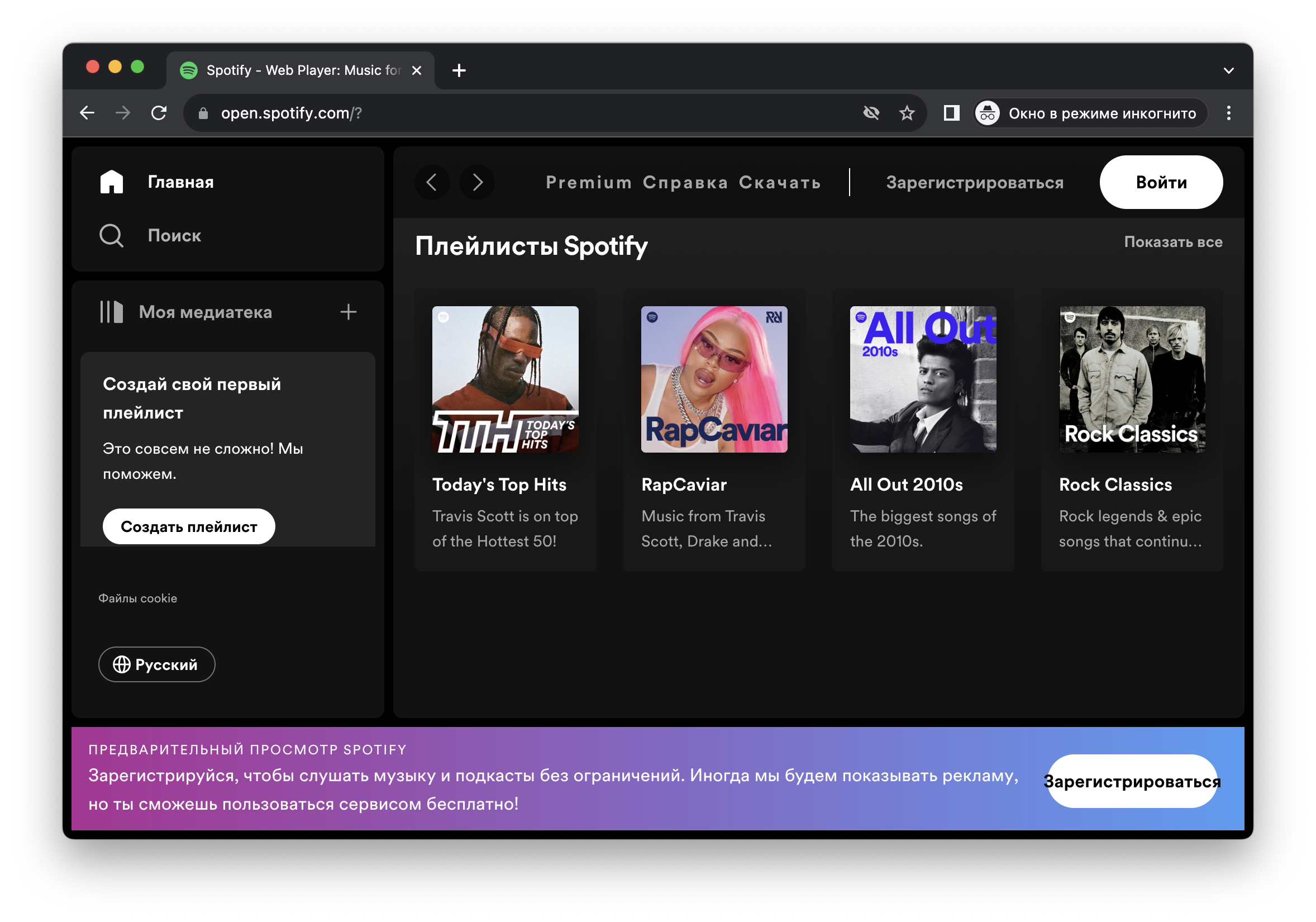This screenshot has width=1316, height=922.
Task: Close the Spotify Web Player tab
Action: coord(417,70)
